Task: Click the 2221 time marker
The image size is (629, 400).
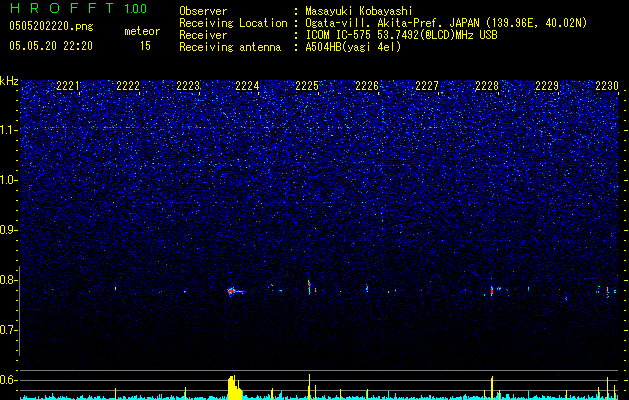Action: [x=68, y=86]
